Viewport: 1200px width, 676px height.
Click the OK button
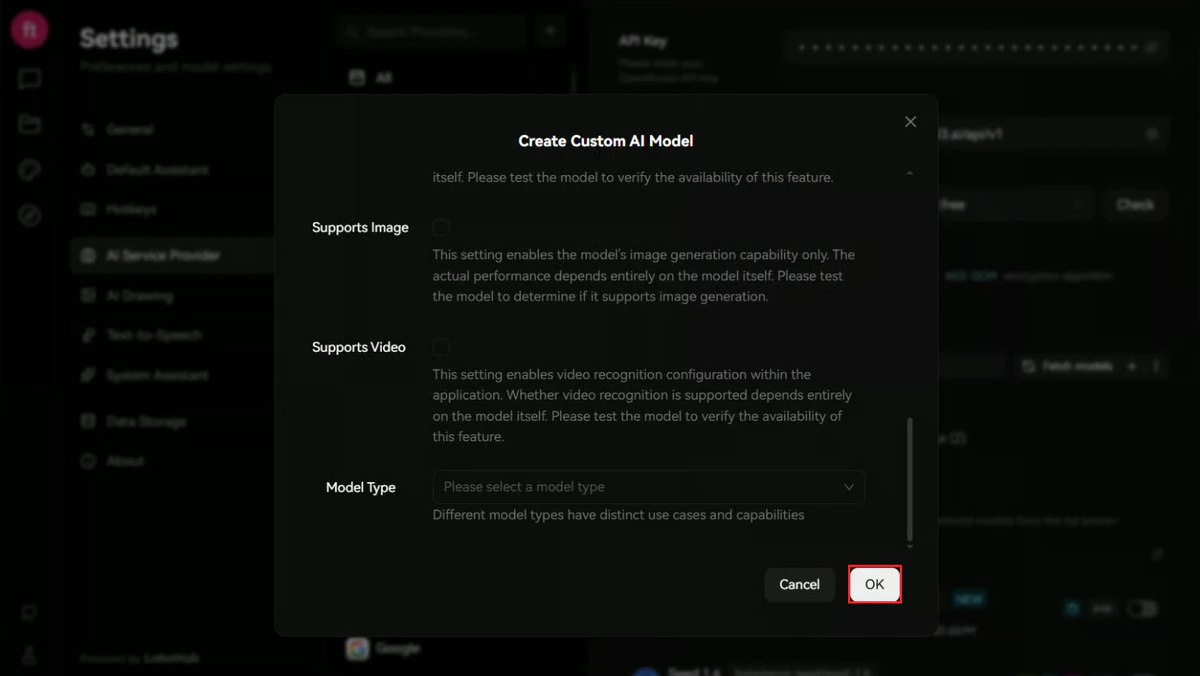tap(875, 585)
